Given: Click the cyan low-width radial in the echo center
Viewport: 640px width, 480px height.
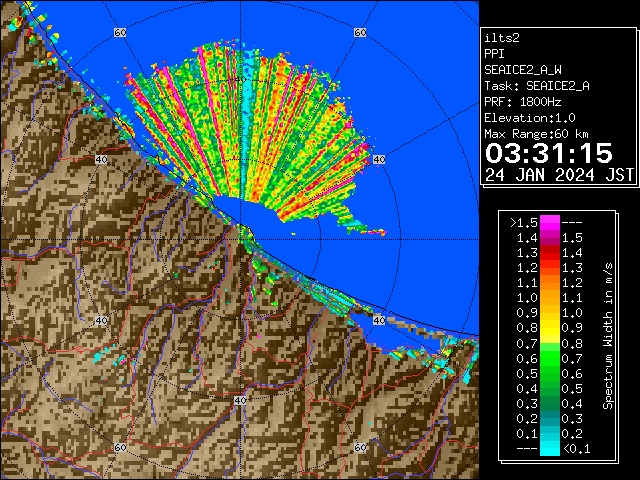Looking at the screenshot, I should 248,118.
